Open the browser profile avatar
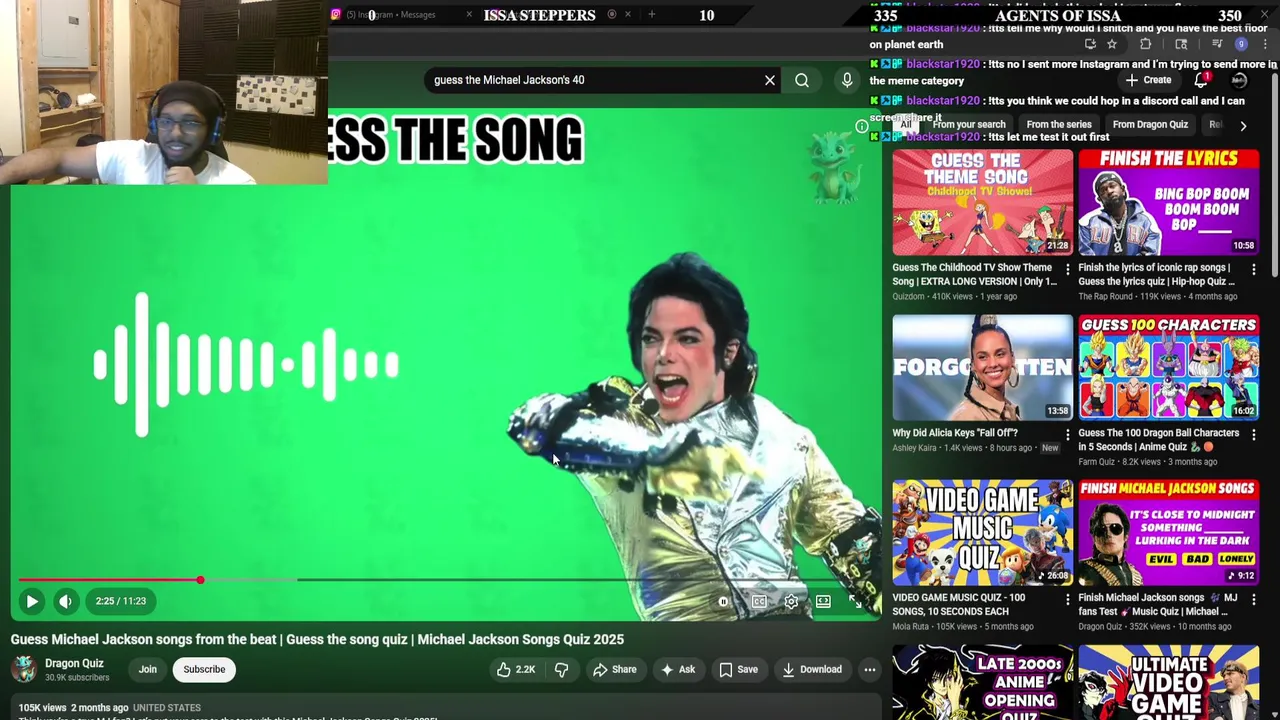Image resolution: width=1280 pixels, height=720 pixels. [x=1241, y=44]
